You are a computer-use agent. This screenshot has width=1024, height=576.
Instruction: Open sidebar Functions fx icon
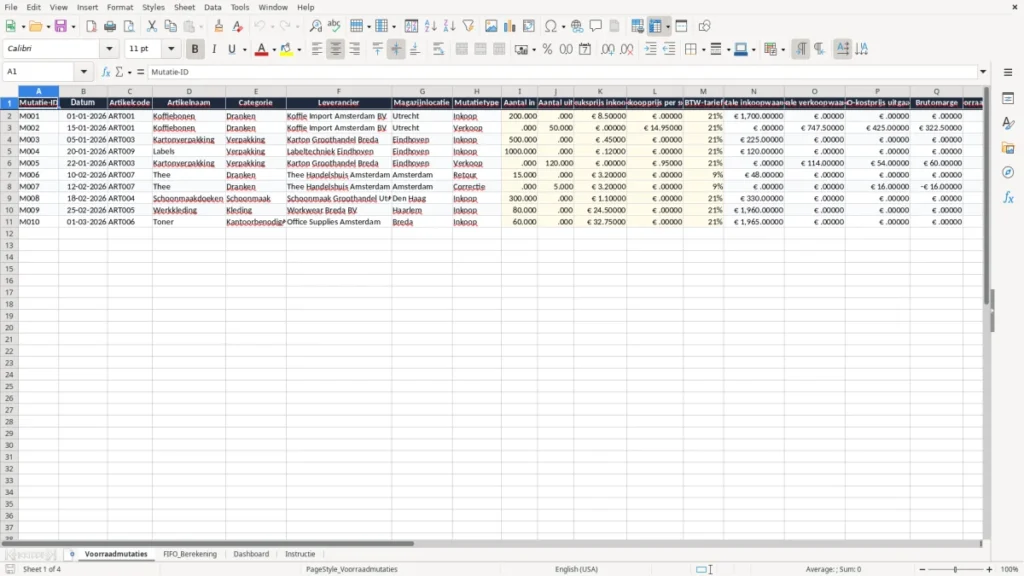click(1008, 197)
